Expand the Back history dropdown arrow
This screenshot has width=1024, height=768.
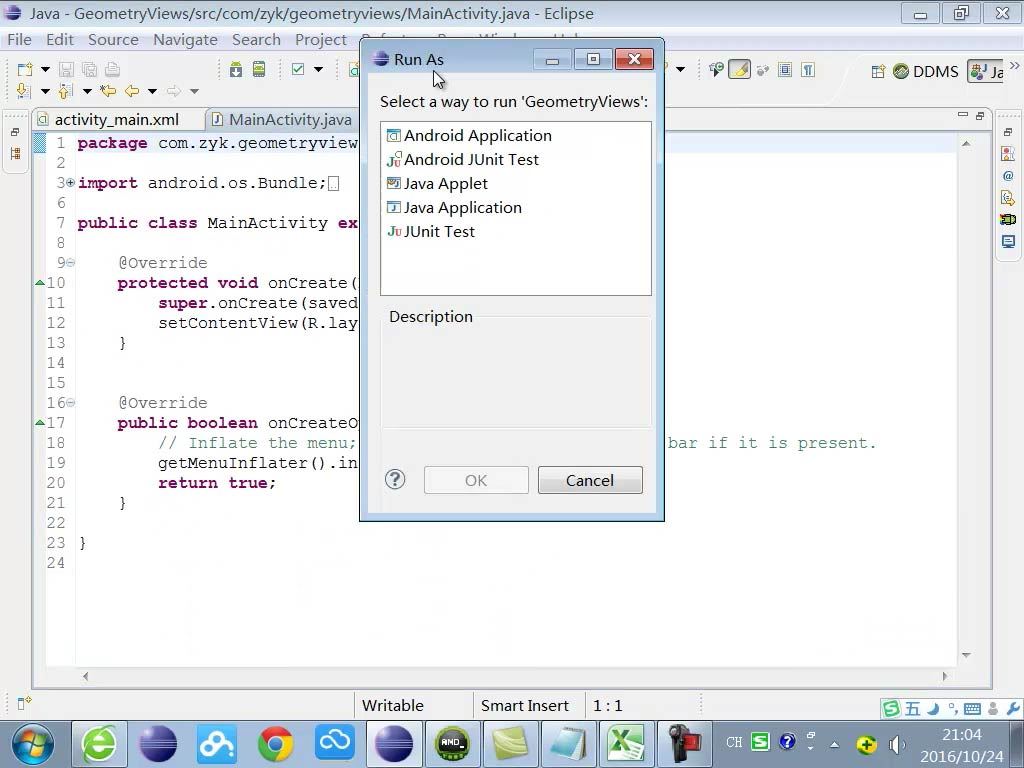[x=152, y=91]
